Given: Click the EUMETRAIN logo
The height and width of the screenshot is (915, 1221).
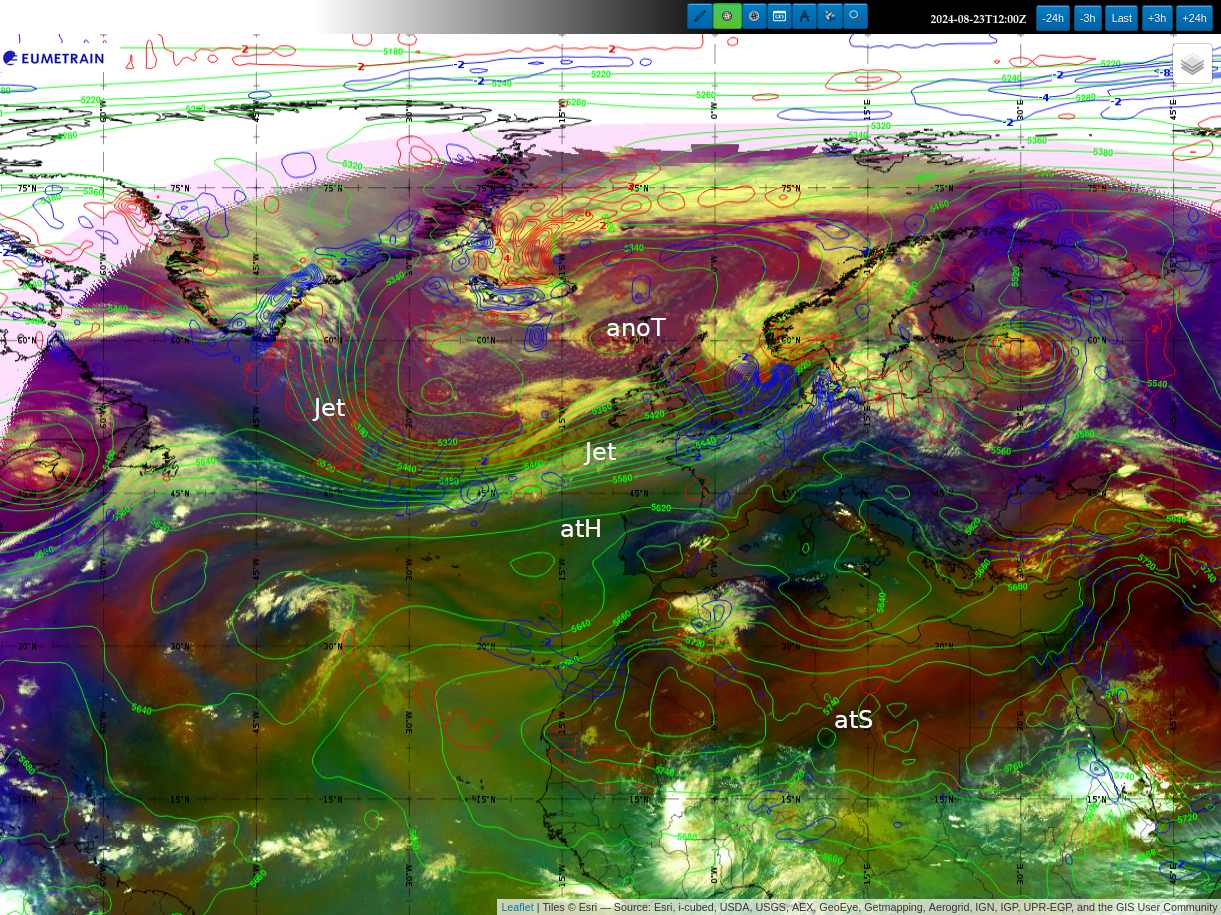Looking at the screenshot, I should 53,58.
